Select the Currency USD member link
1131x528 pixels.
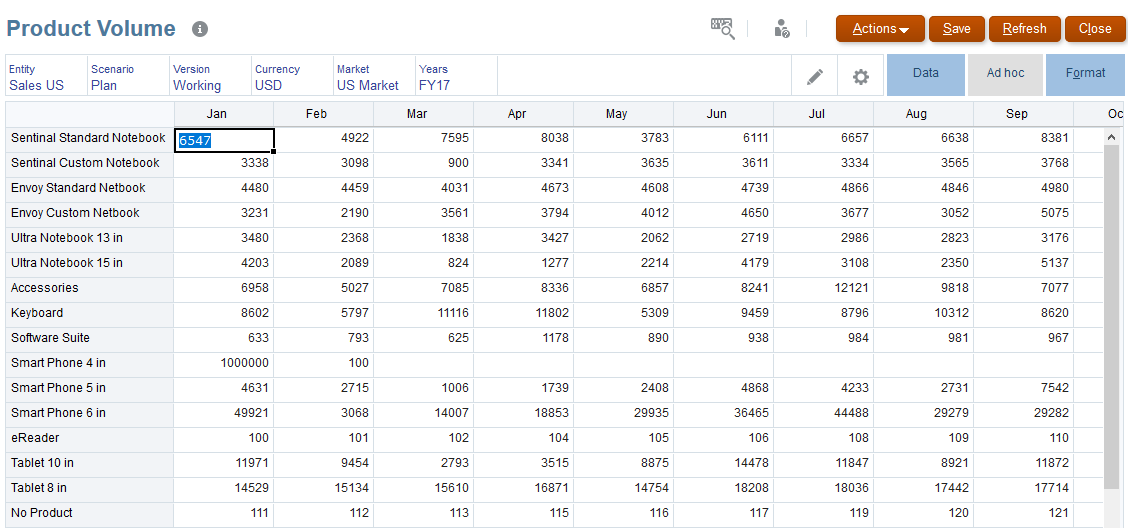(x=268, y=85)
